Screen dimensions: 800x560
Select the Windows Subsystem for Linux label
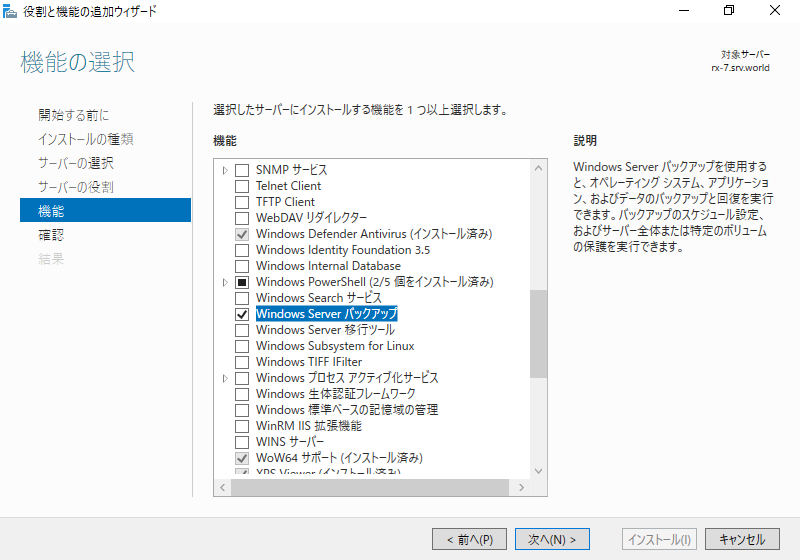click(x=335, y=346)
